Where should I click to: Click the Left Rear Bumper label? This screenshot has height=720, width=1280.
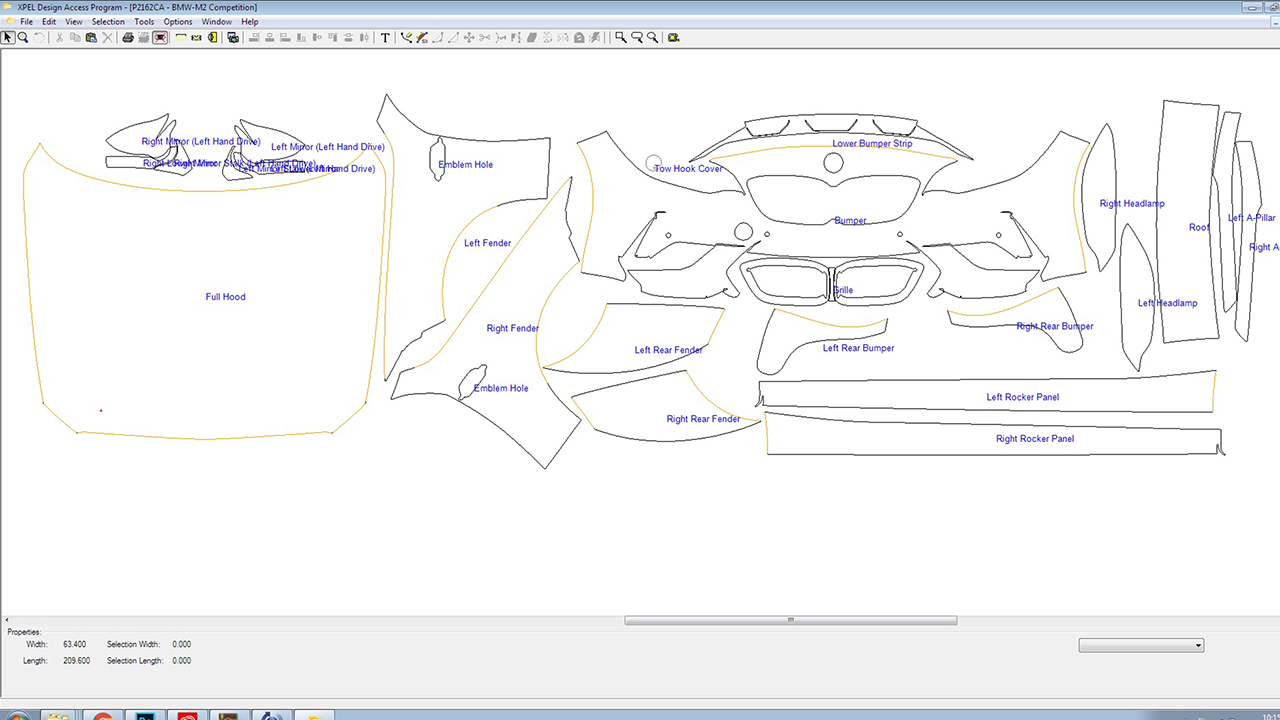coord(858,348)
